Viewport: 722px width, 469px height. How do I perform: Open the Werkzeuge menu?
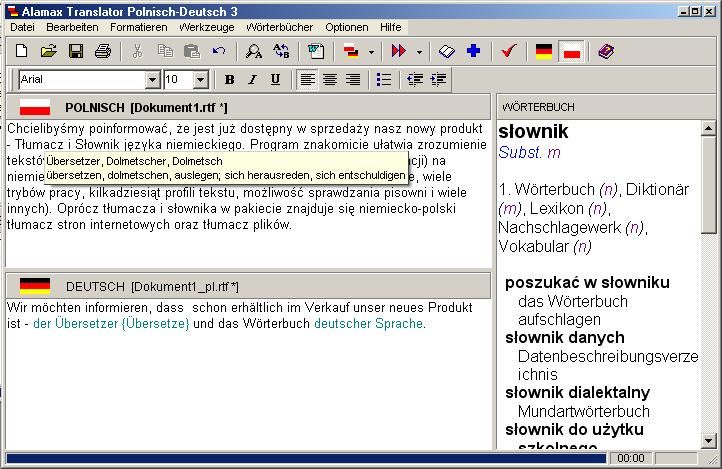pyautogui.click(x=207, y=27)
